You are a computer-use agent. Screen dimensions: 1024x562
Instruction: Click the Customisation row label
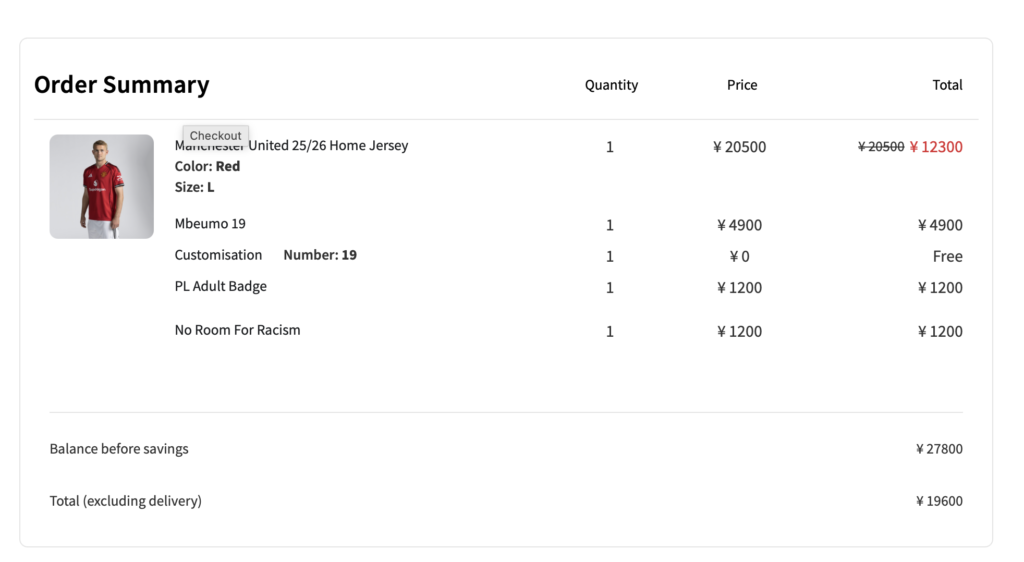[218, 255]
